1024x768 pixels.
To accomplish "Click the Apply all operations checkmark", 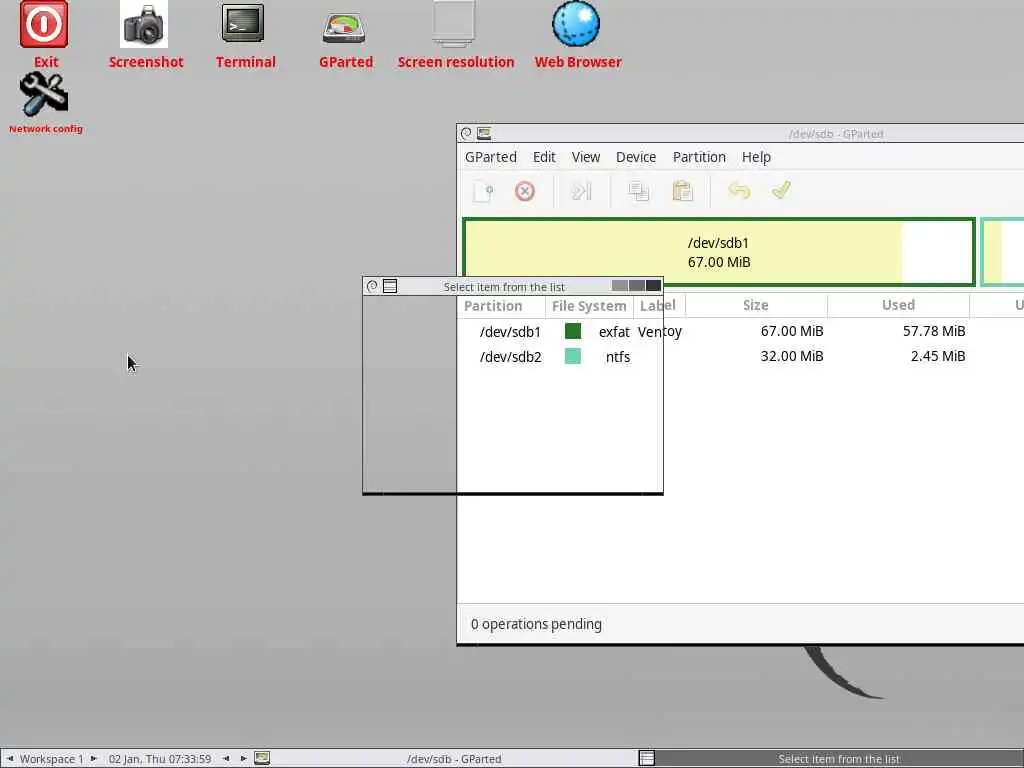I will tap(781, 190).
